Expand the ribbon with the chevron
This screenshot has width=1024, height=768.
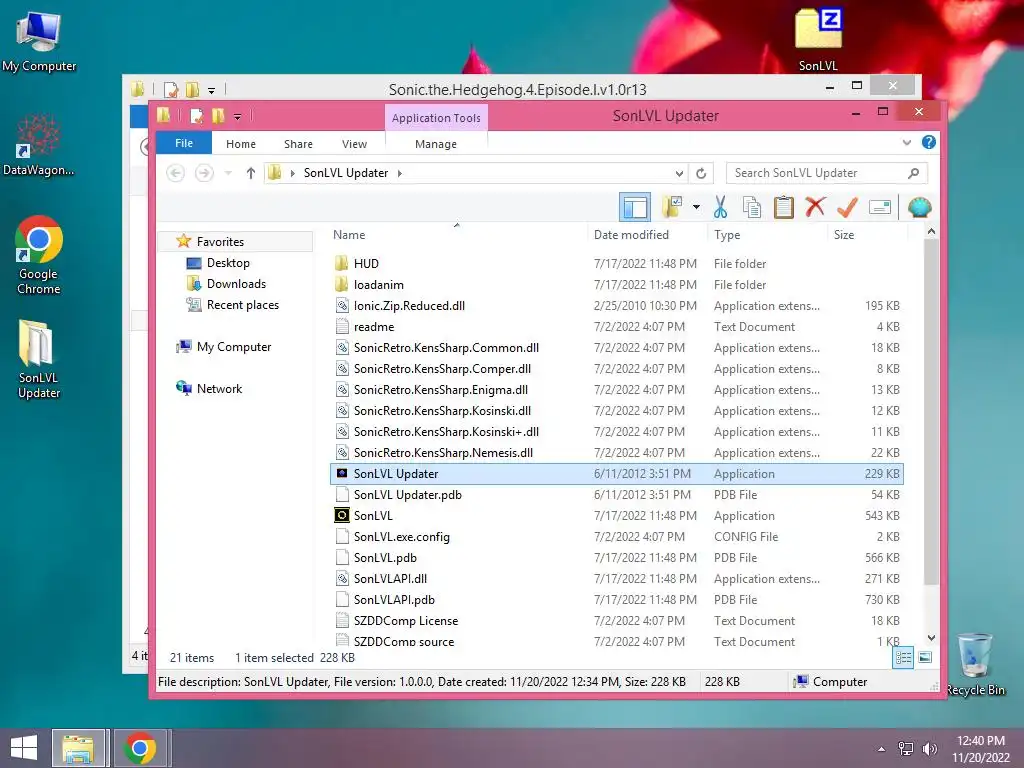coord(906,142)
